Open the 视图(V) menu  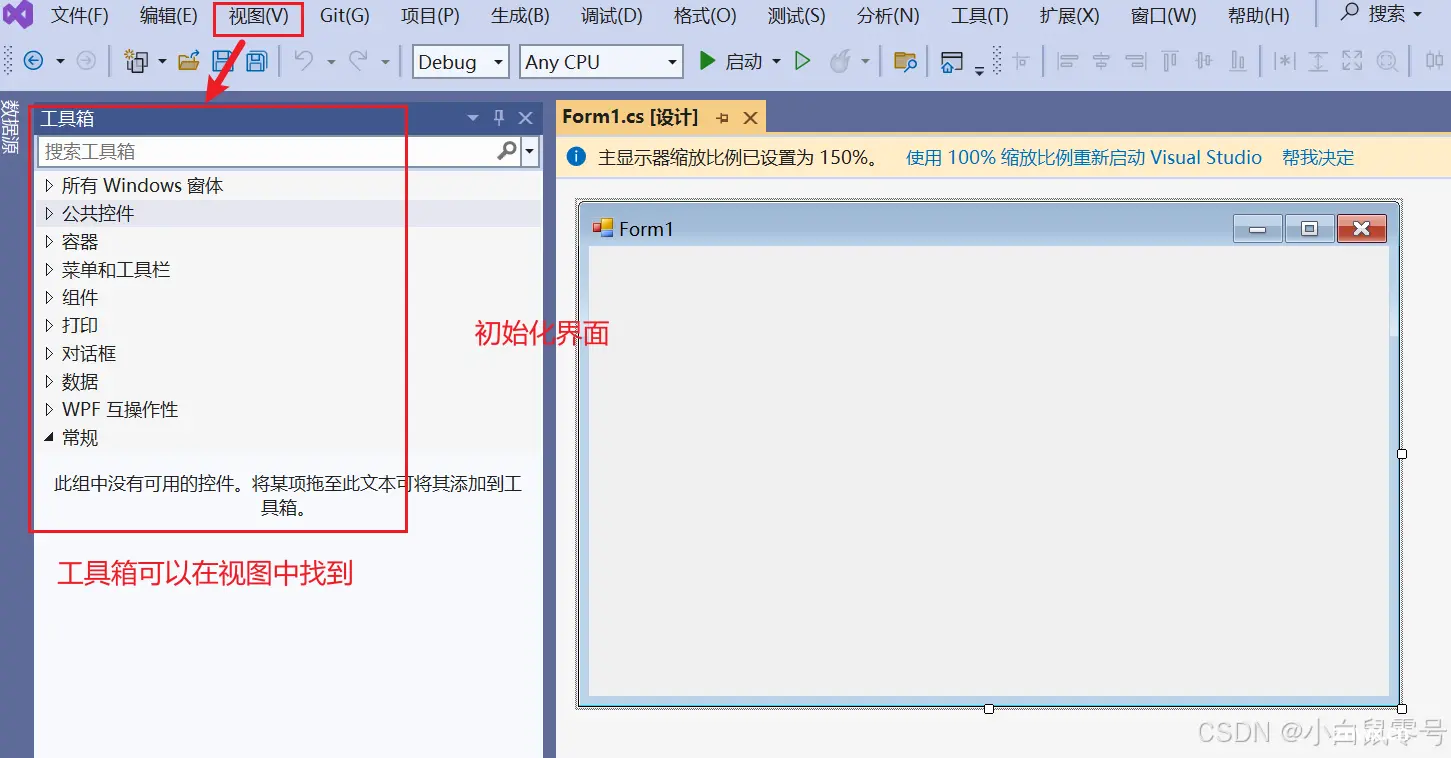coord(258,16)
